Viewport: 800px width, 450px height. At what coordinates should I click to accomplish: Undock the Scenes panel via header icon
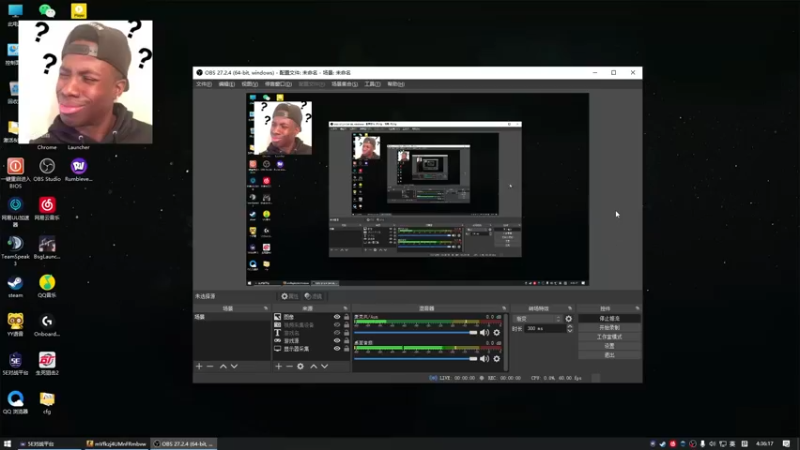tap(266, 309)
